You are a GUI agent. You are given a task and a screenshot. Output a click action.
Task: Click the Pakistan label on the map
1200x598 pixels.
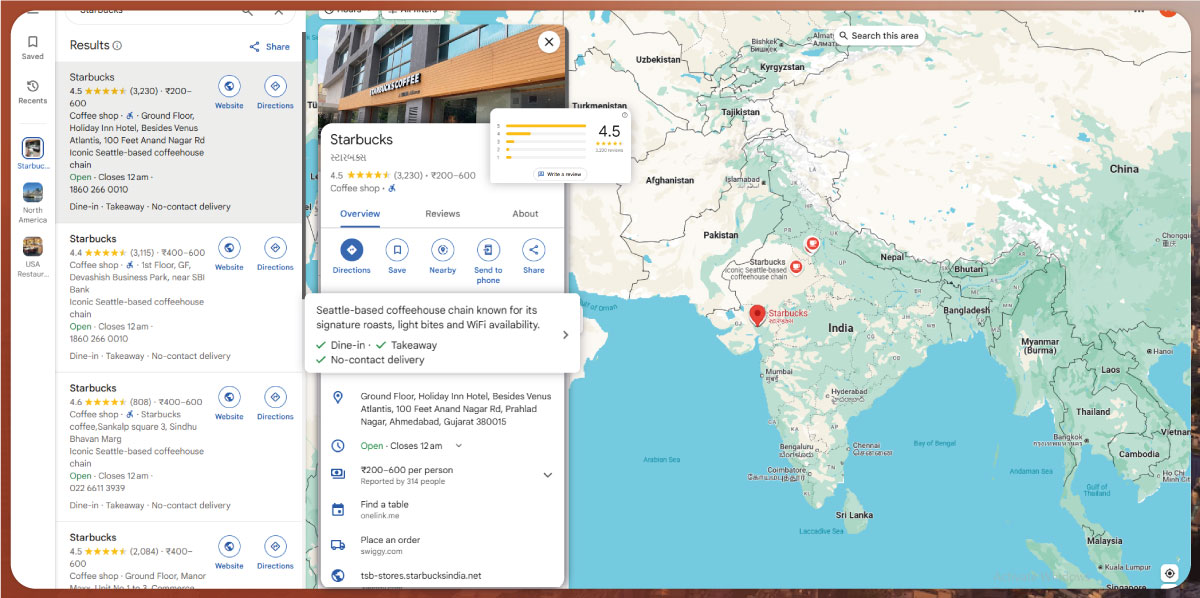pos(720,235)
